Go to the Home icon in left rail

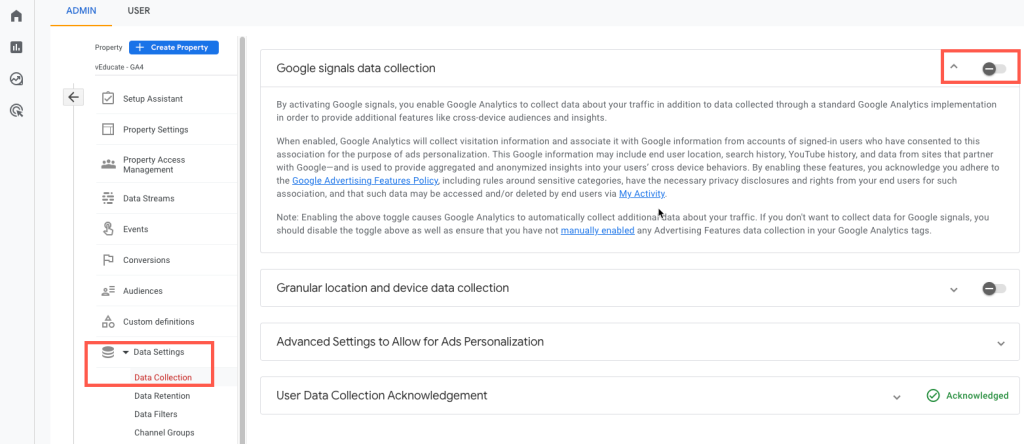(16, 16)
